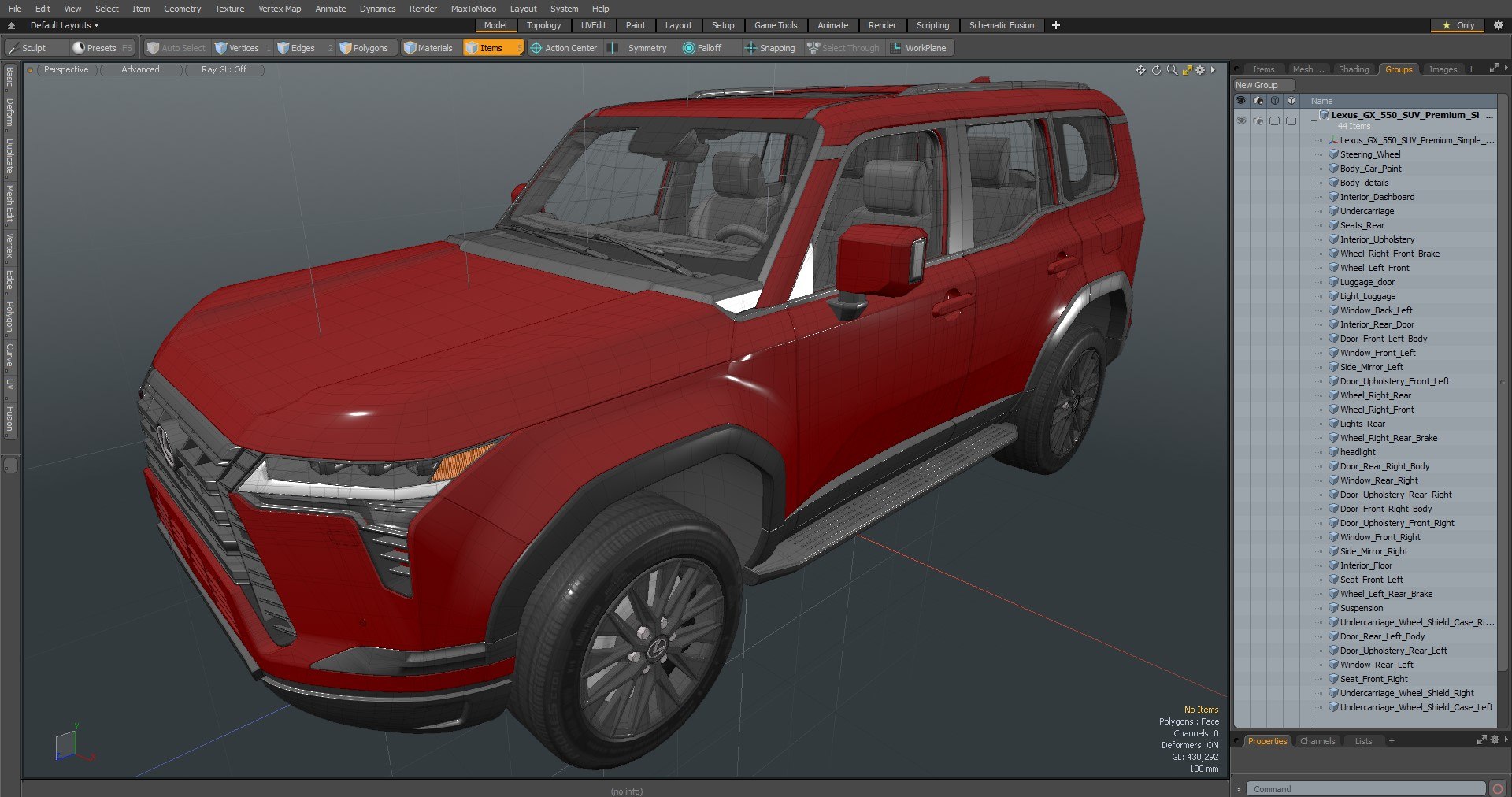Screen dimensions: 1512x797
Task: Switch to the Shading panel tab
Action: (x=1353, y=69)
